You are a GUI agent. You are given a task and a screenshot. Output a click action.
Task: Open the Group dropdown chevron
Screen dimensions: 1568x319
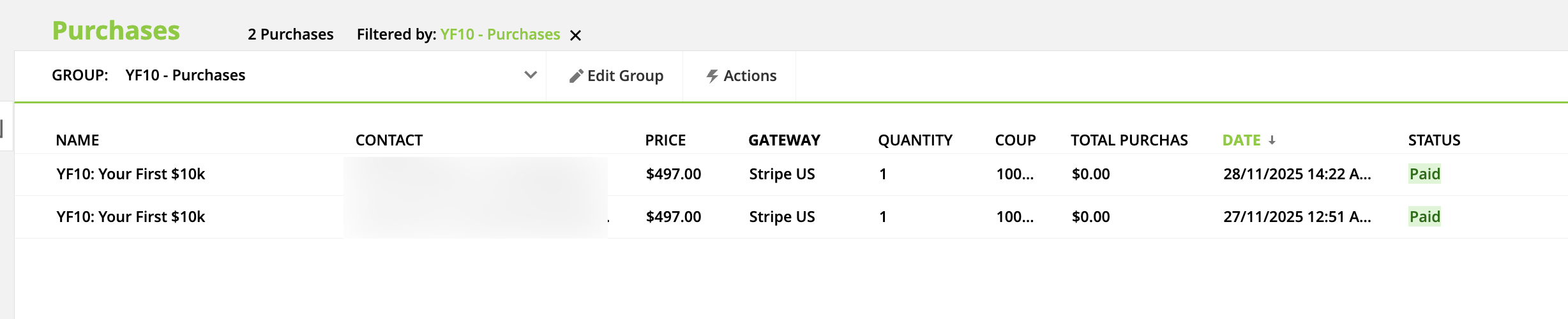click(x=530, y=75)
